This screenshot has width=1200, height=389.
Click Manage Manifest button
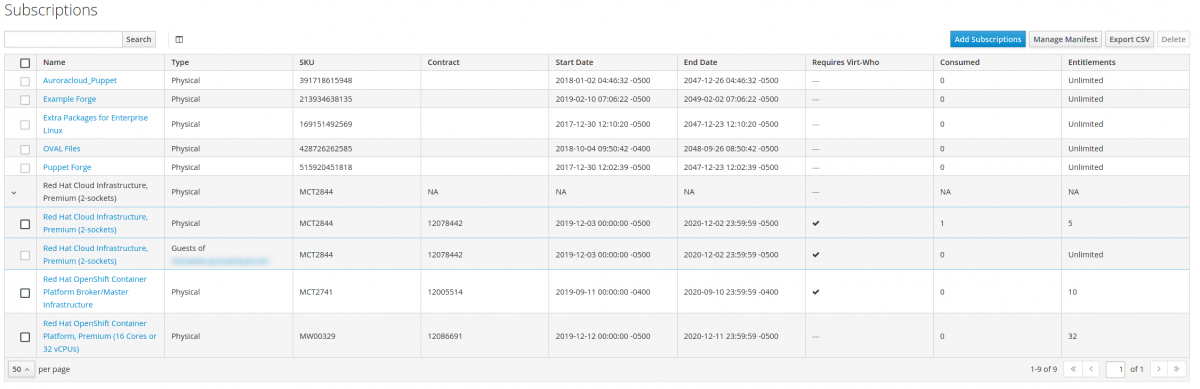pyautogui.click(x=1065, y=39)
